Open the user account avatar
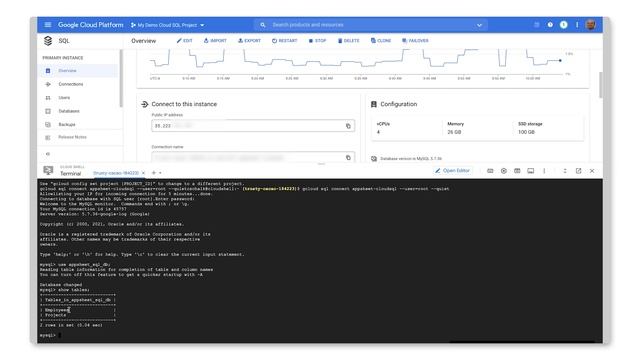Image resolution: width=640 pixels, height=360 pixels. coord(590,25)
